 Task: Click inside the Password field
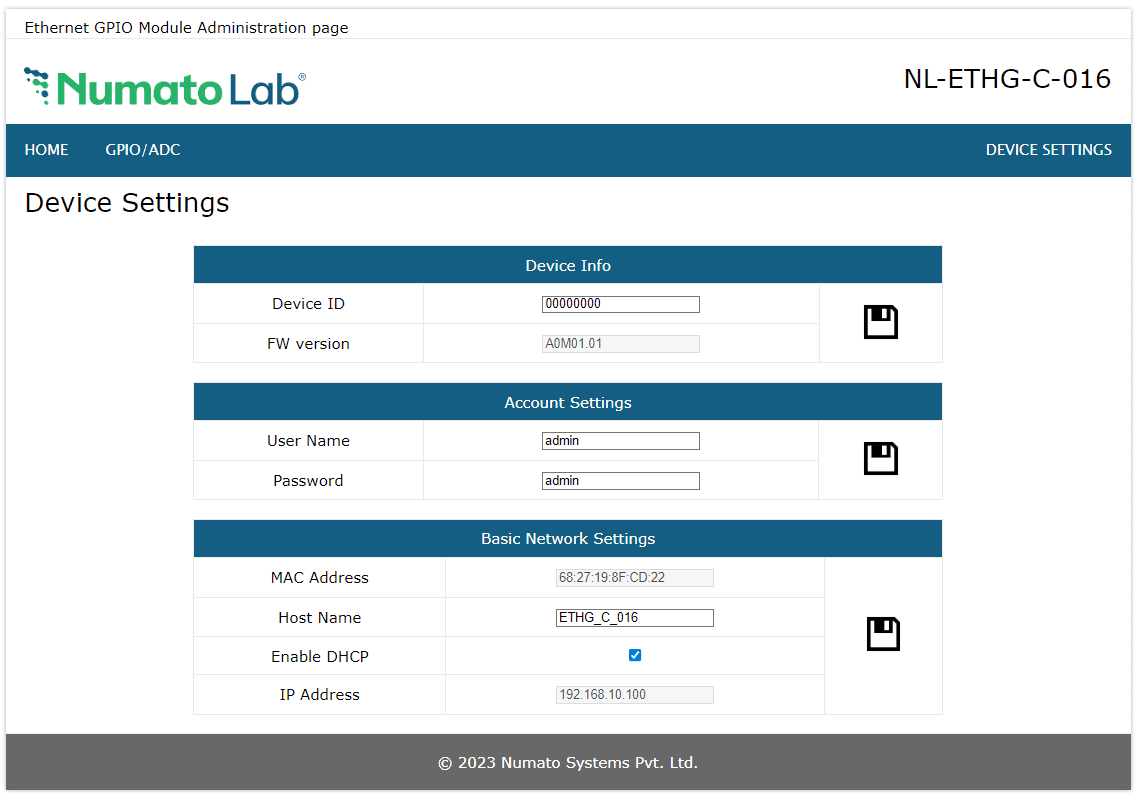pyautogui.click(x=620, y=481)
